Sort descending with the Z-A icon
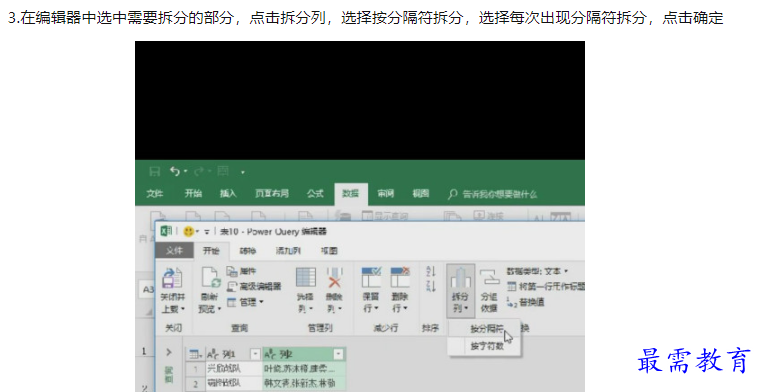The image size is (759, 392). click(430, 285)
